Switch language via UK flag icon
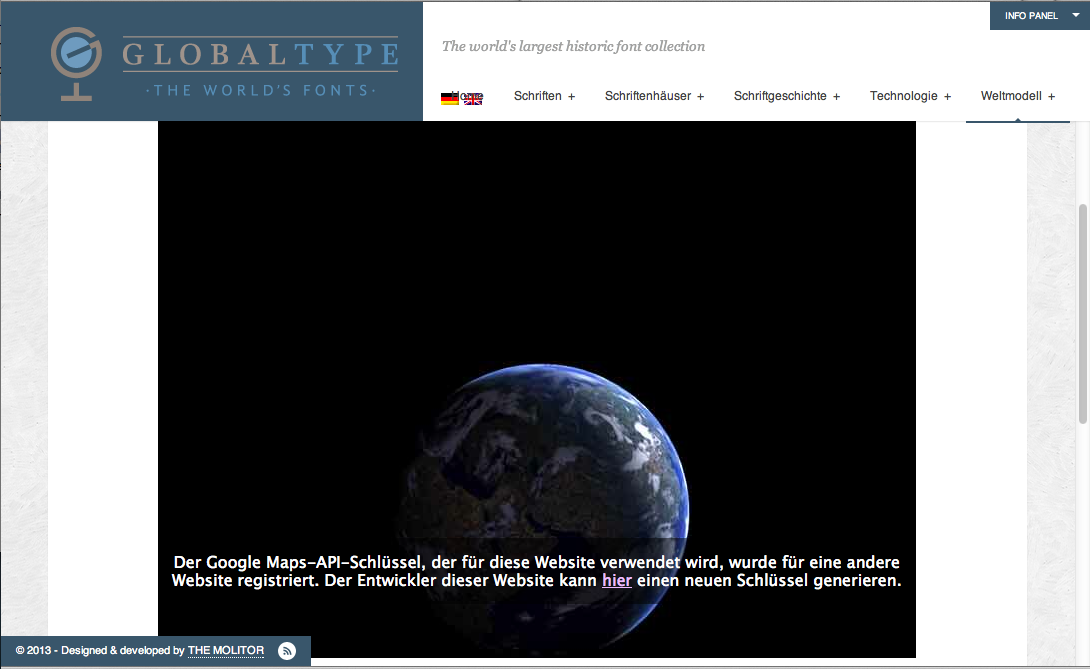The width and height of the screenshot is (1090, 669). [473, 99]
